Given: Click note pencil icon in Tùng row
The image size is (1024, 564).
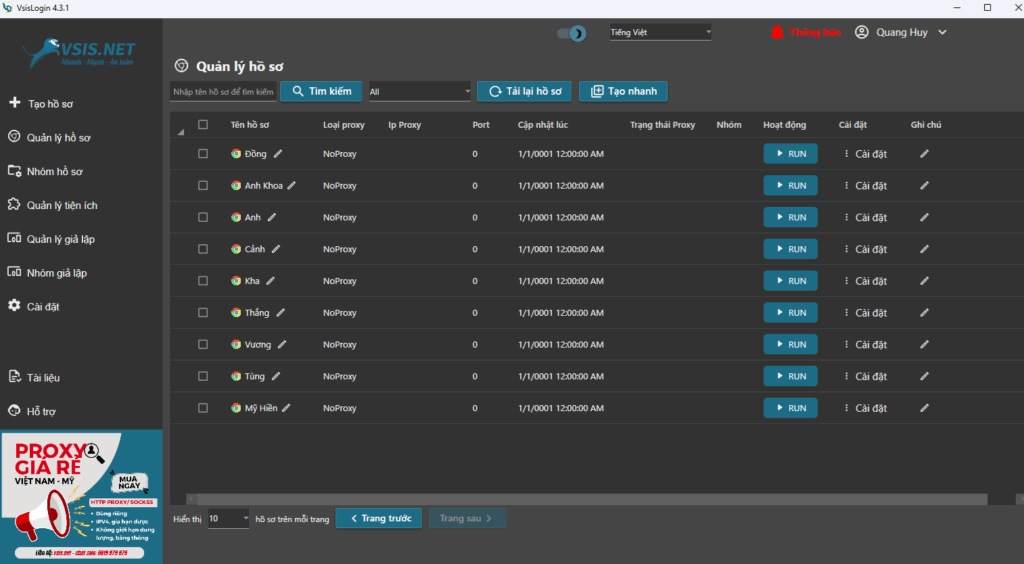Looking at the screenshot, I should pos(924,377).
